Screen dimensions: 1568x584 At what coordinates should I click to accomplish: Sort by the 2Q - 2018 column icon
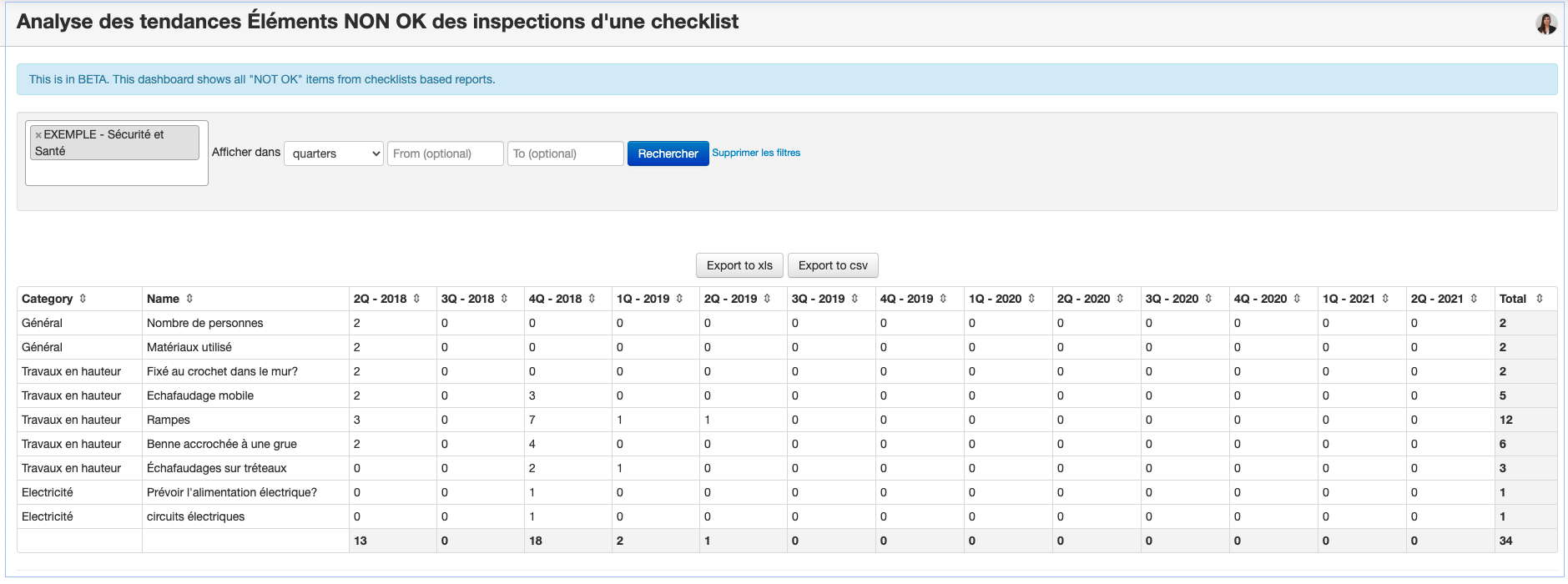416,299
